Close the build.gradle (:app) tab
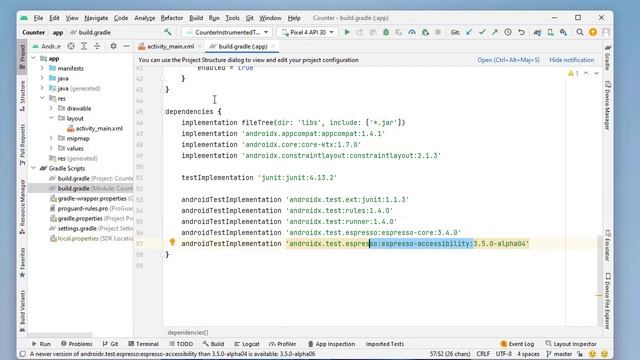Viewport: 640px width, 360px height. point(273,46)
